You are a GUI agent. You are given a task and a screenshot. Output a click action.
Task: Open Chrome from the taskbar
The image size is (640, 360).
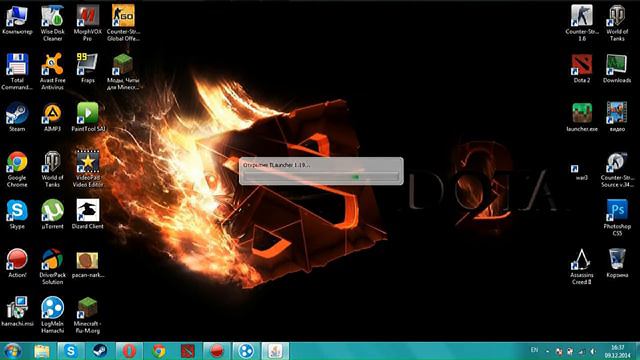point(158,351)
